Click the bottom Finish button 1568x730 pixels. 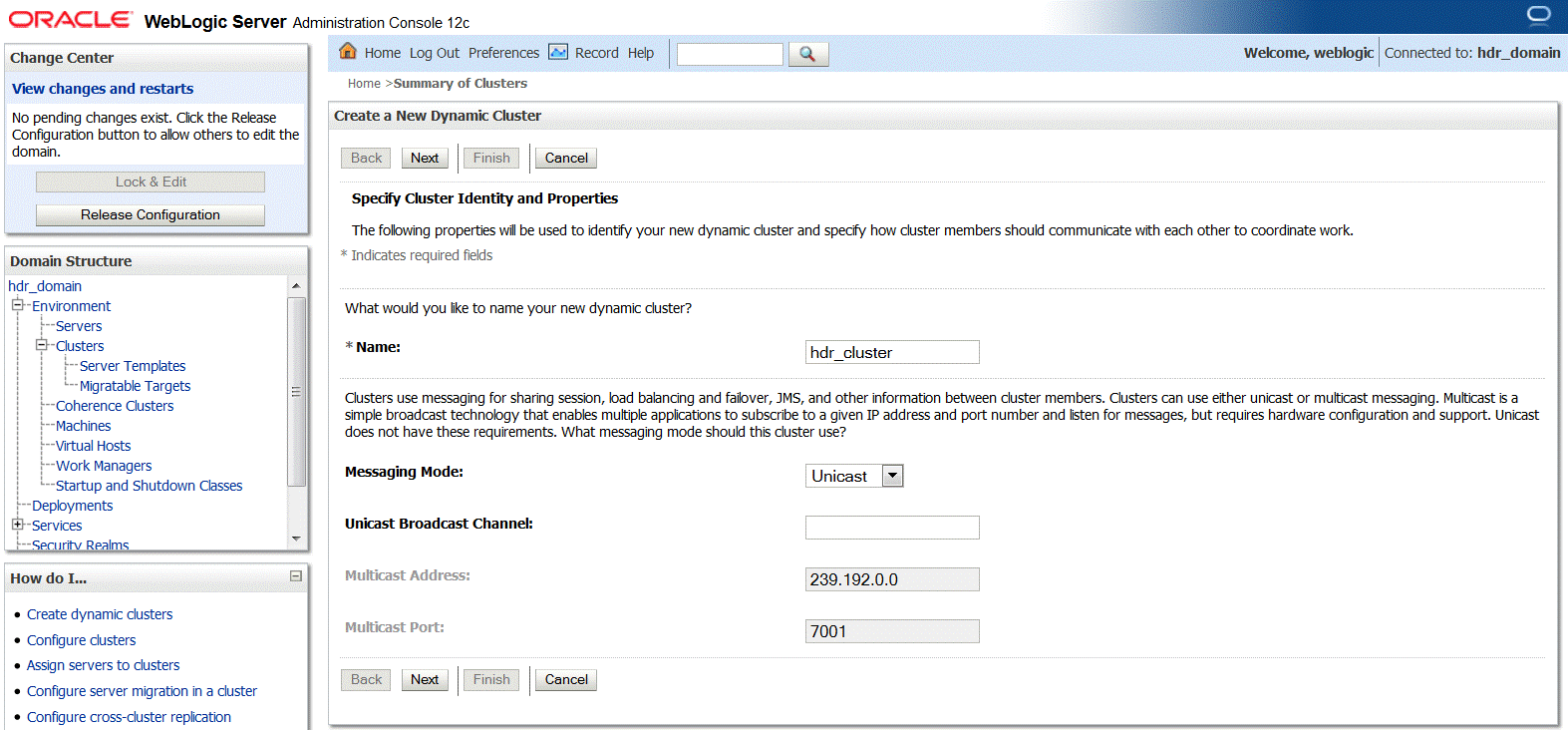[x=491, y=679]
